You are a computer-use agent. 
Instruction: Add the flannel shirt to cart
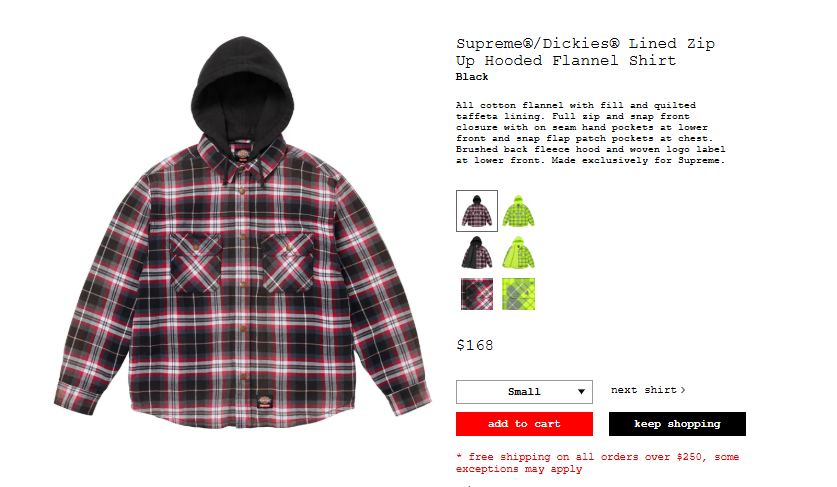524,424
